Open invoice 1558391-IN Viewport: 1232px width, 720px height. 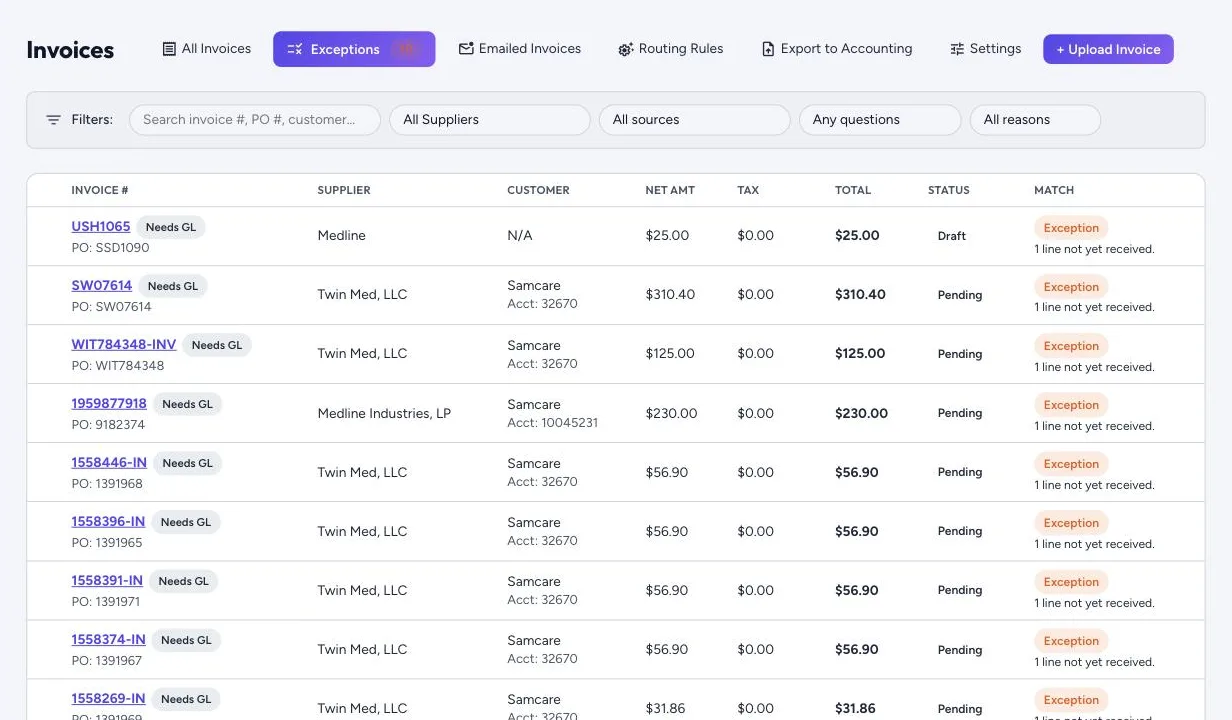coord(107,581)
